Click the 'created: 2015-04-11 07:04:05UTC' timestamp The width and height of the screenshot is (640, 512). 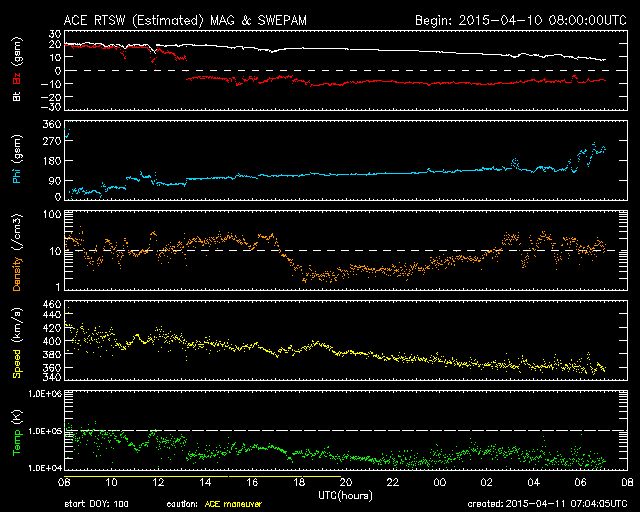(x=547, y=504)
